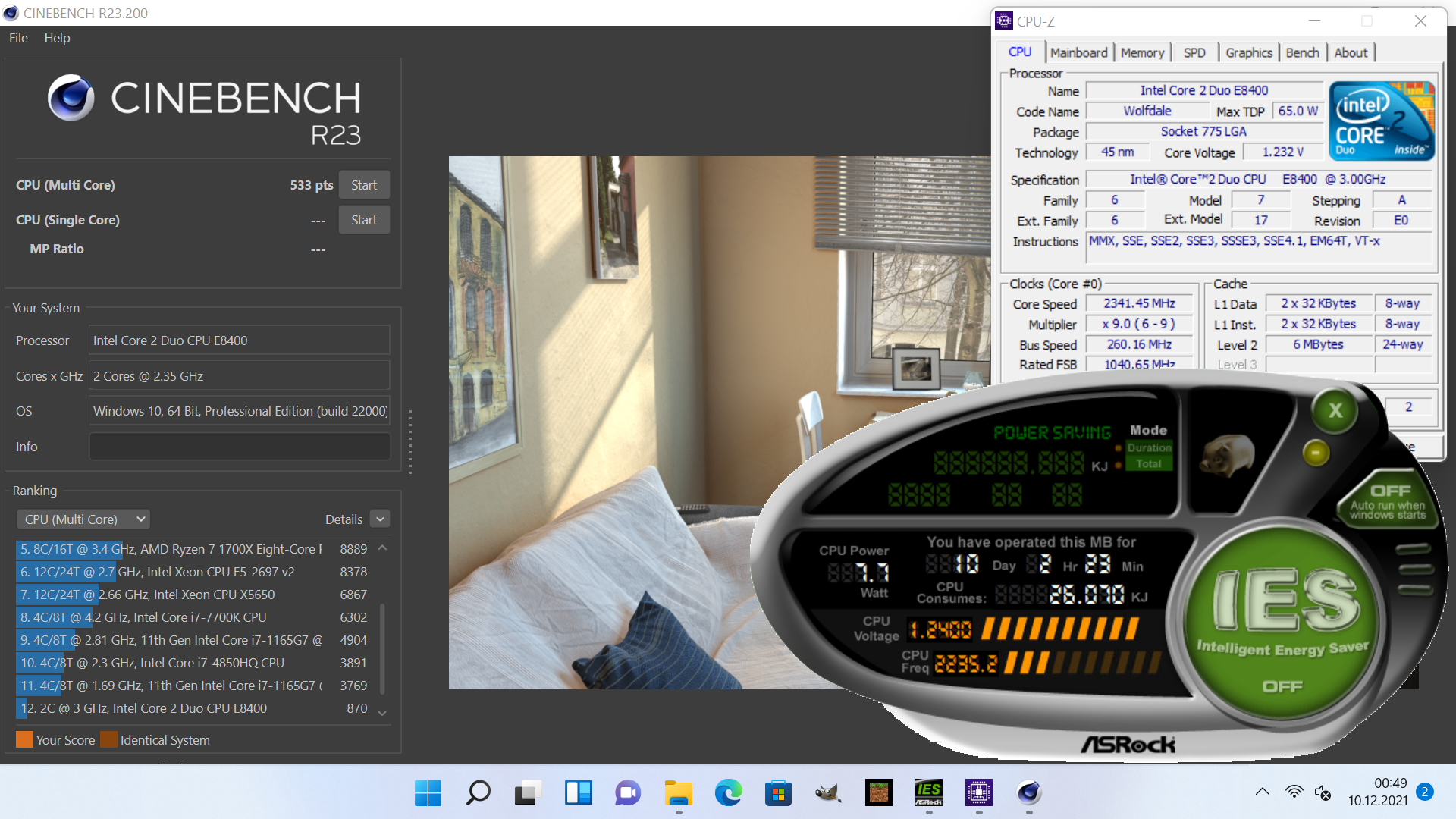This screenshot has width=1456, height=819.
Task: Minimize IES with the yellow round button
Action: tap(1316, 453)
